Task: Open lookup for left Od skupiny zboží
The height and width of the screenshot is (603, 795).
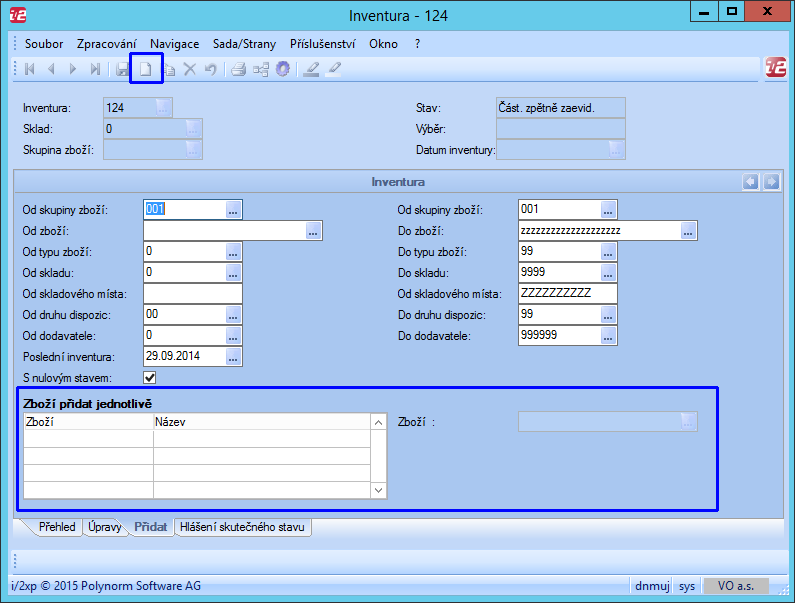Action: tap(233, 209)
